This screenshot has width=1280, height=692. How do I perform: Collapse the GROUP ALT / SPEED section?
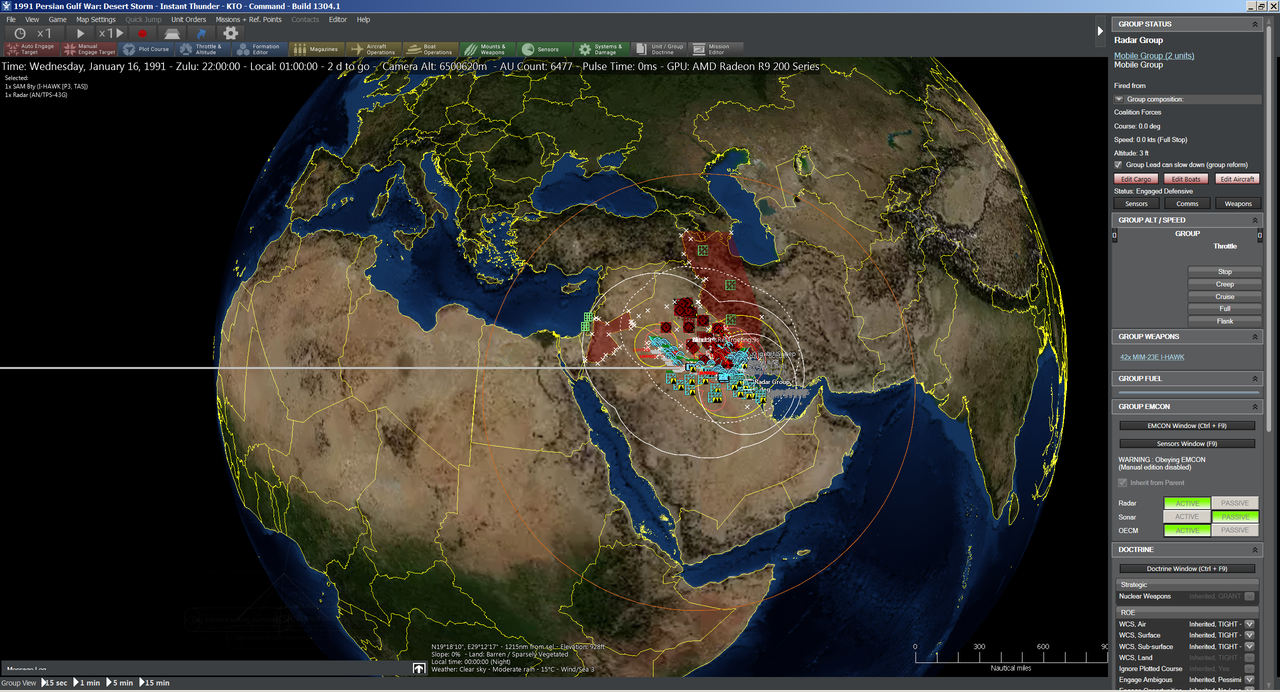[1254, 220]
